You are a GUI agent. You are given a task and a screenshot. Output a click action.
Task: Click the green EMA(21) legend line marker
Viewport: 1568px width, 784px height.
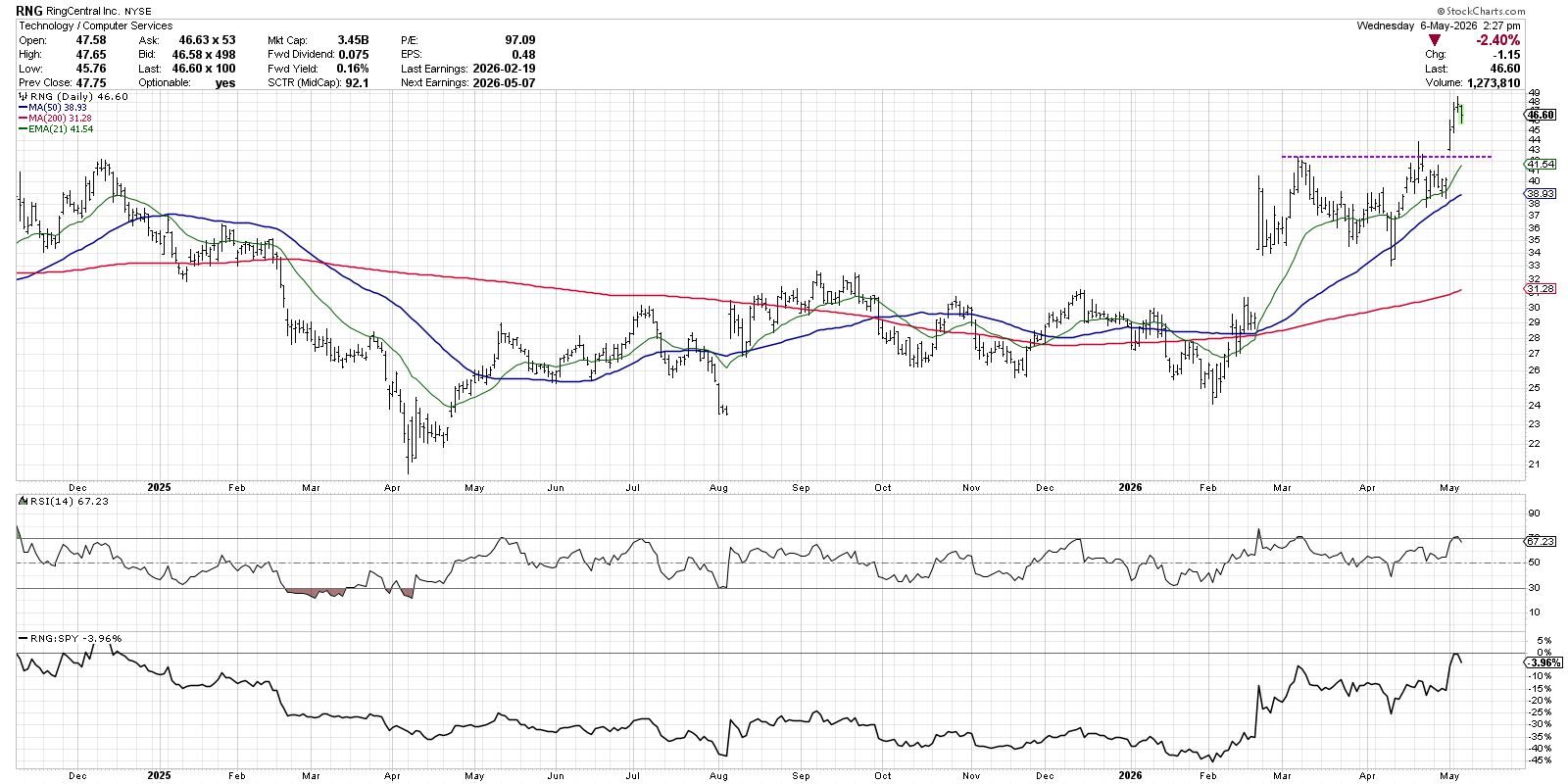(x=24, y=129)
